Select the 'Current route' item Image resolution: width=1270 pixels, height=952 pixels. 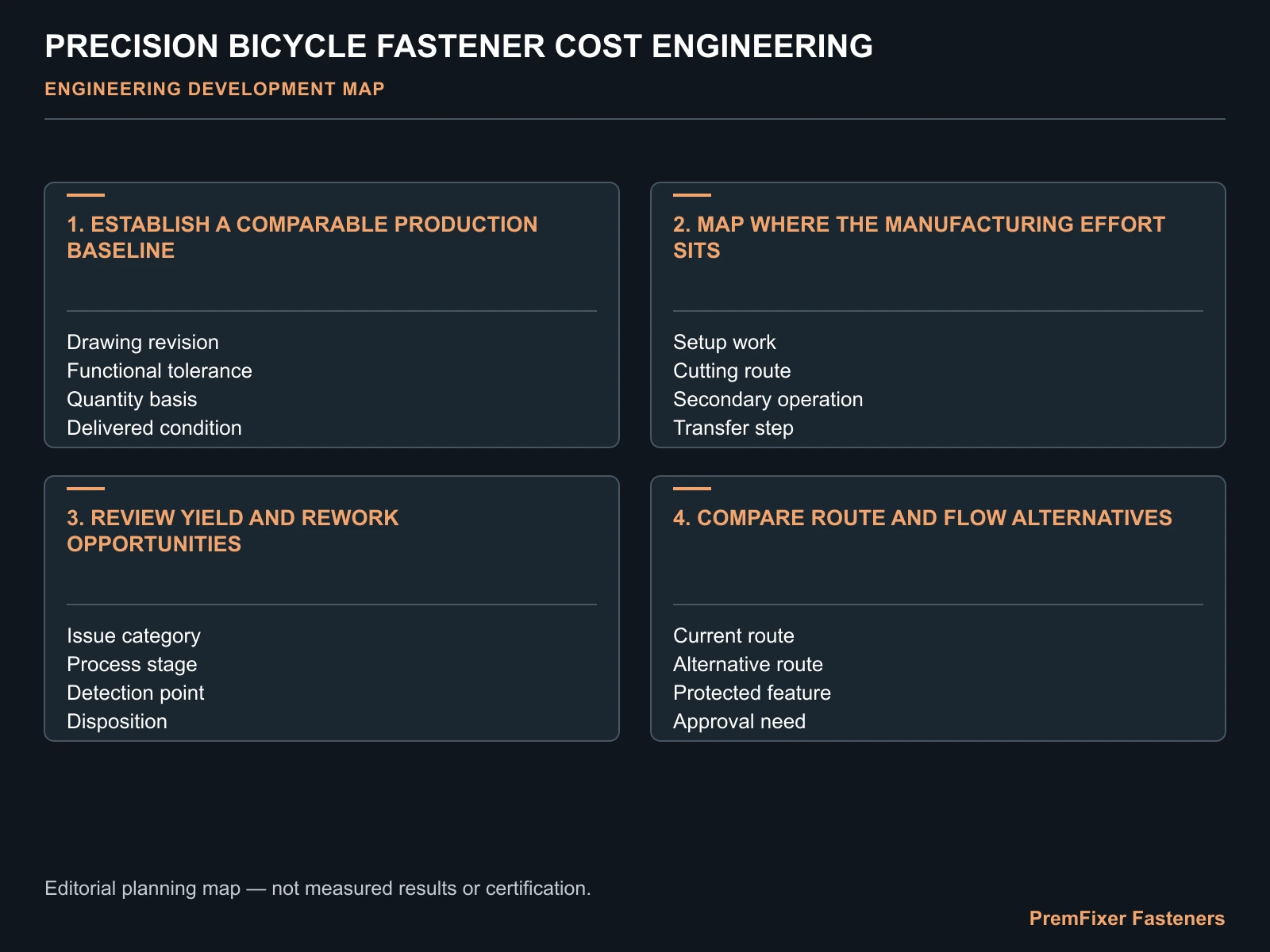tap(733, 635)
